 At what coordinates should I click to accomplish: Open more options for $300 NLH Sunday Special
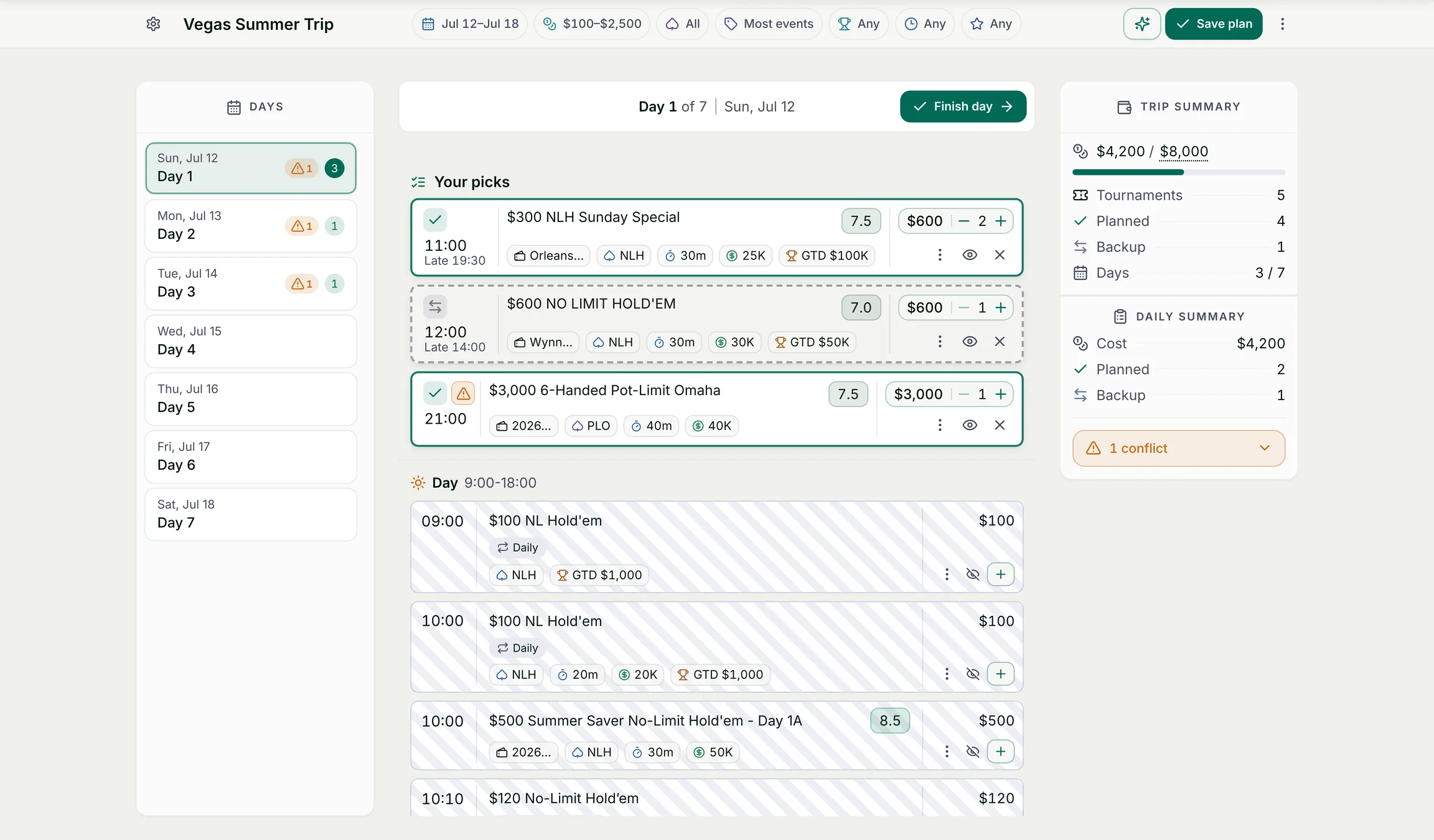(940, 255)
